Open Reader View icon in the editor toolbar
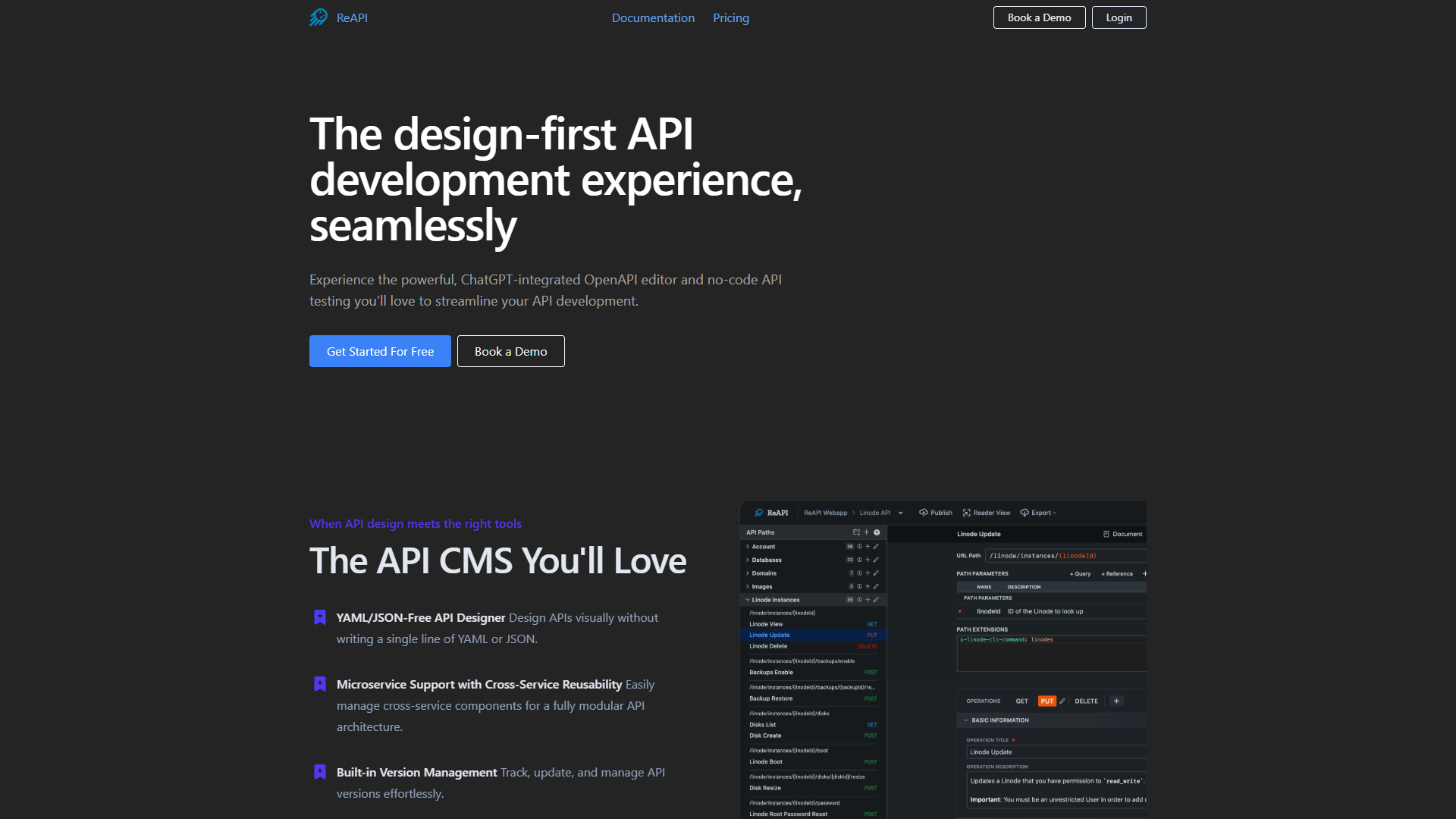The image size is (1456, 819). pos(967,513)
